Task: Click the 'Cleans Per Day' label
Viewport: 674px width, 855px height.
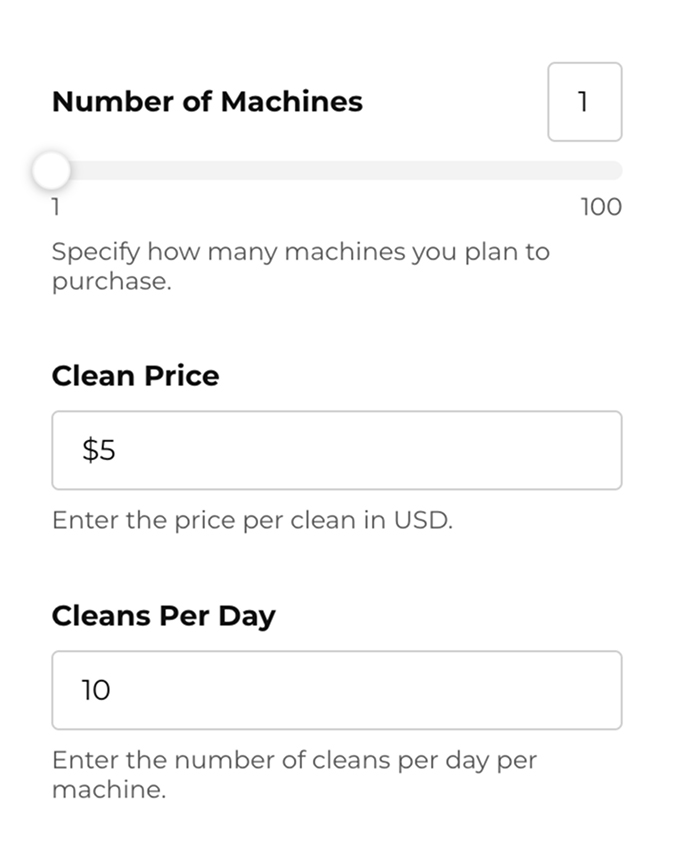Action: click(x=163, y=616)
